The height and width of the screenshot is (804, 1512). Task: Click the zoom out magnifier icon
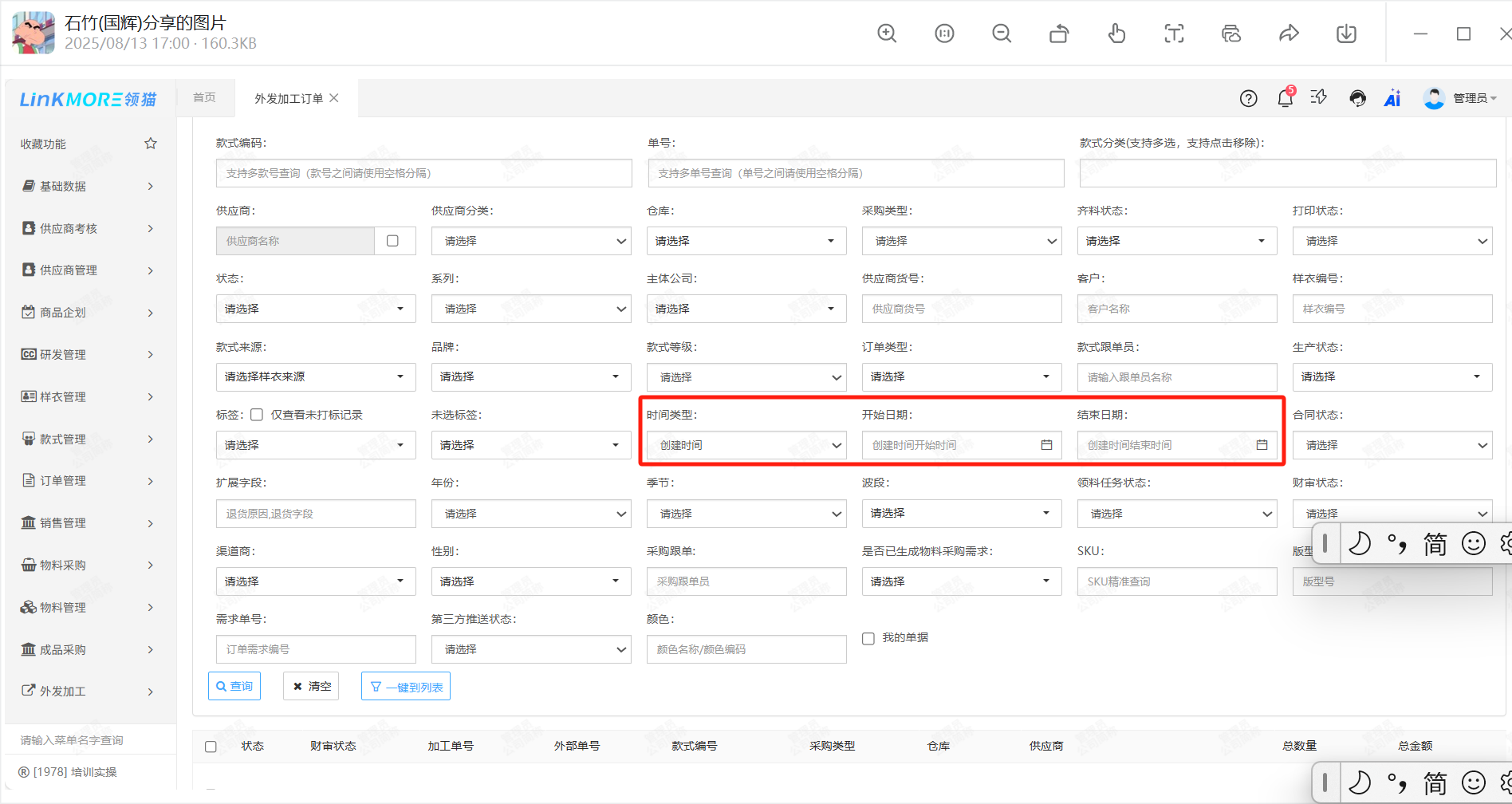1002,33
